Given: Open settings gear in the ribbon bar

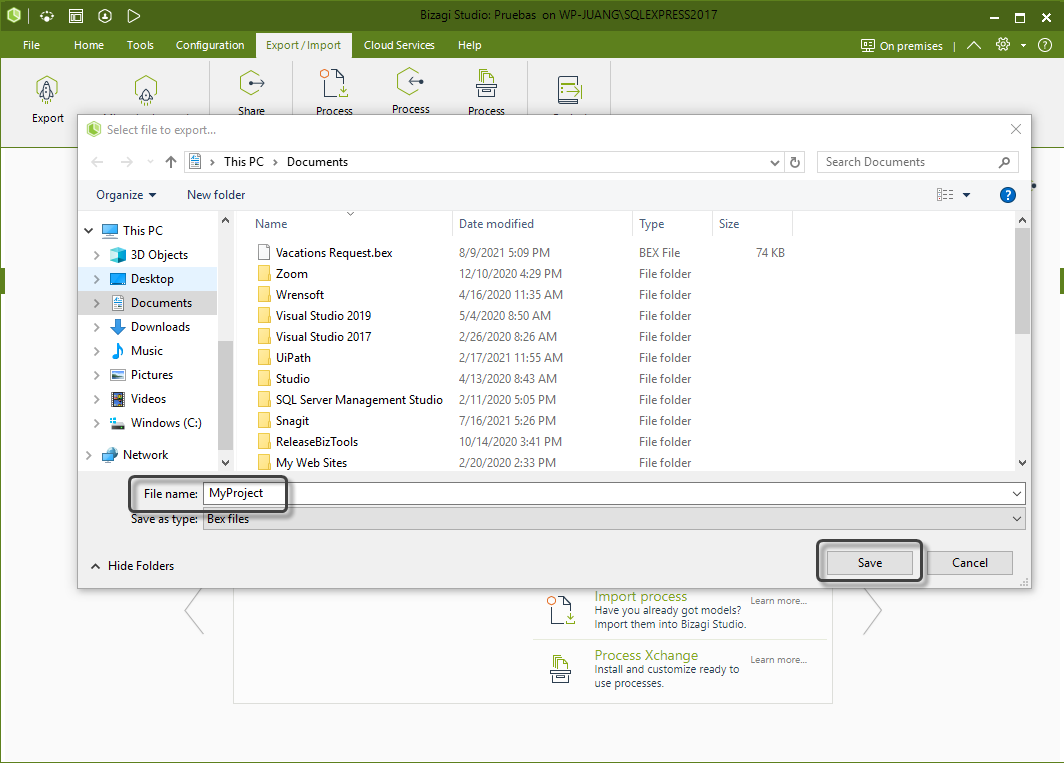Looking at the screenshot, I should tap(1003, 45).
